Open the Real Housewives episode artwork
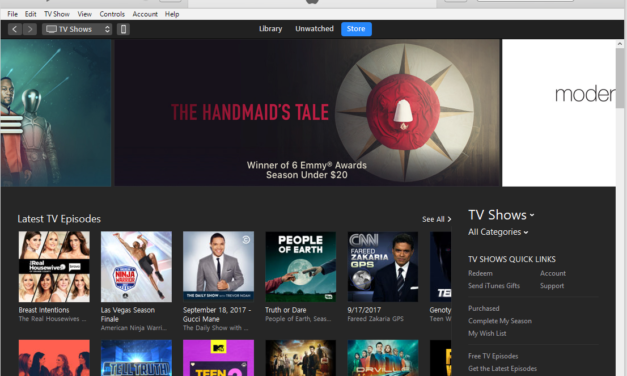This screenshot has height=376, width=627. (x=54, y=267)
